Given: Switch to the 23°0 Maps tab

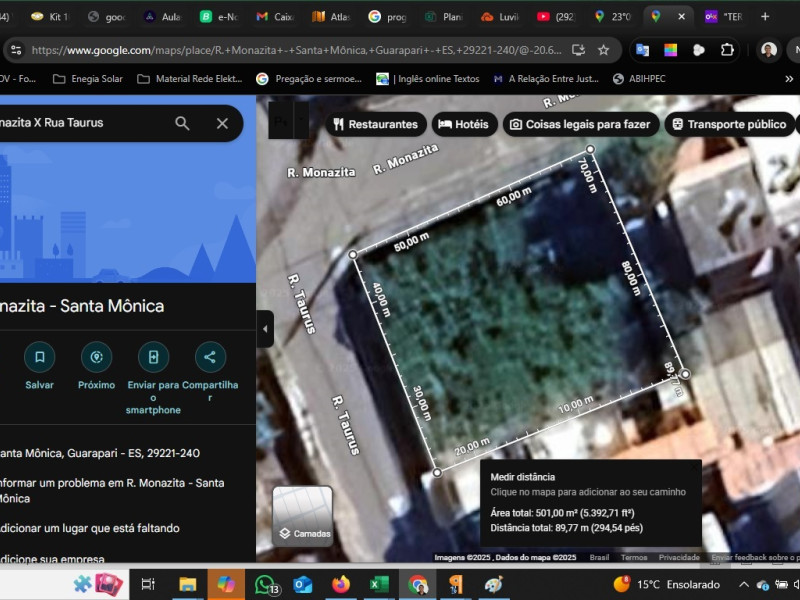Looking at the screenshot, I should tap(613, 17).
